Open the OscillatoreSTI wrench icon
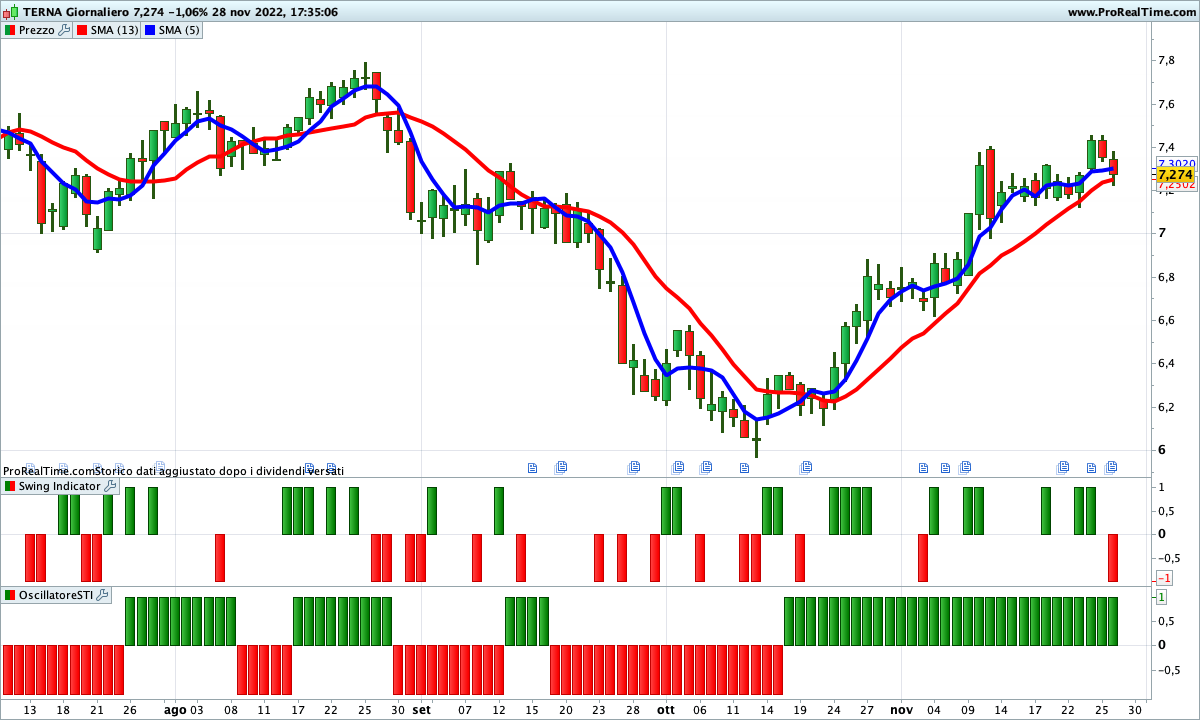1200x720 pixels. pyautogui.click(x=102, y=595)
